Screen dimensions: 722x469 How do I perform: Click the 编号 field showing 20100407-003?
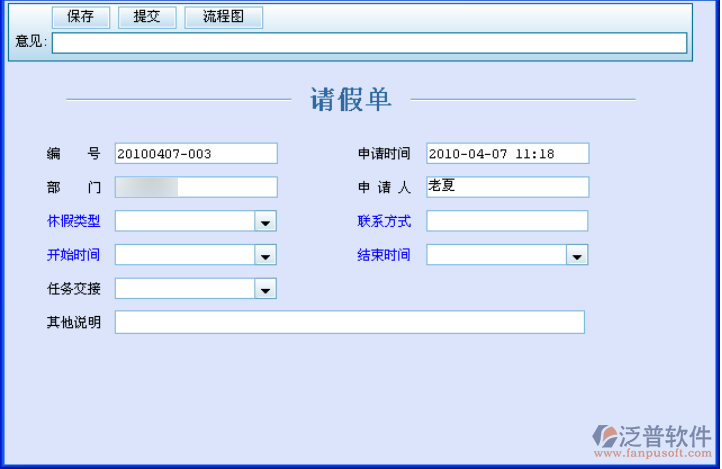coord(196,153)
